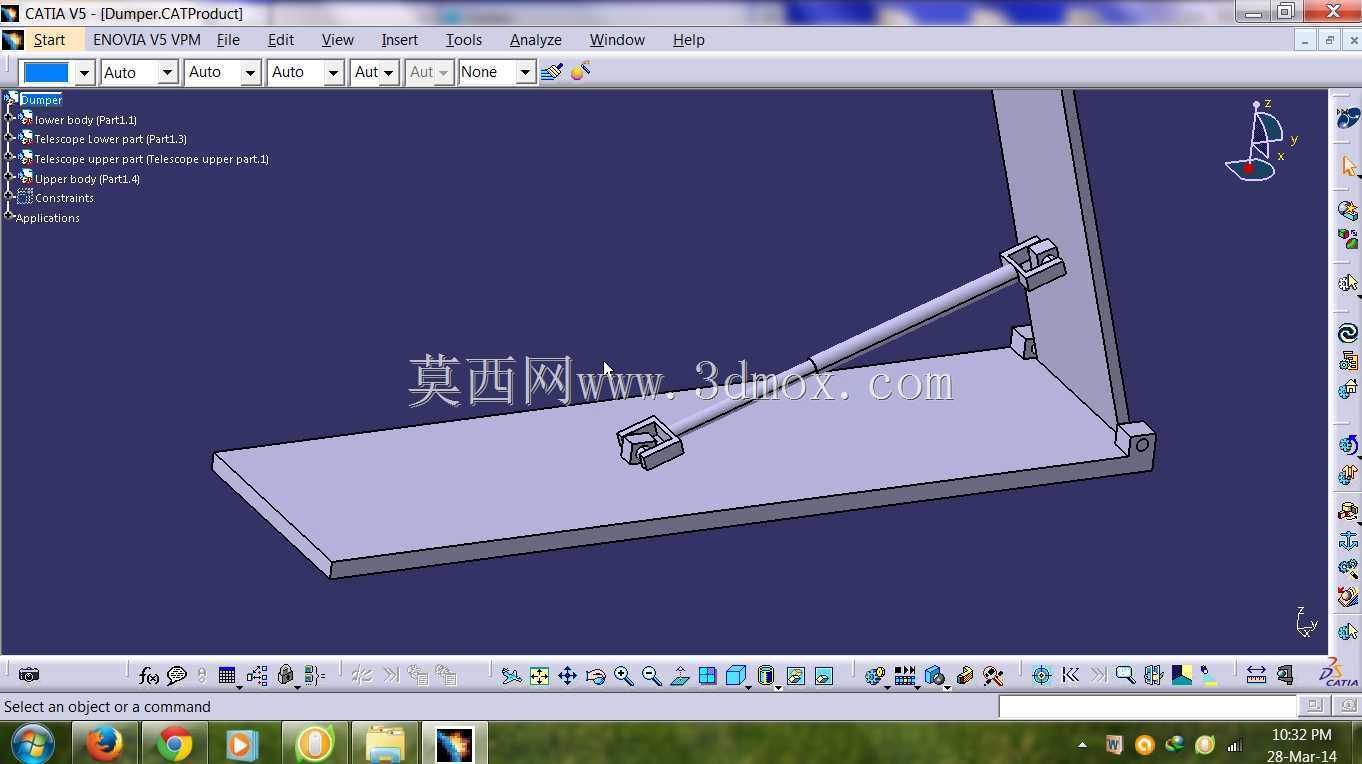Open the Analyze menu
Image resolution: width=1362 pixels, height=764 pixels.
(x=535, y=40)
